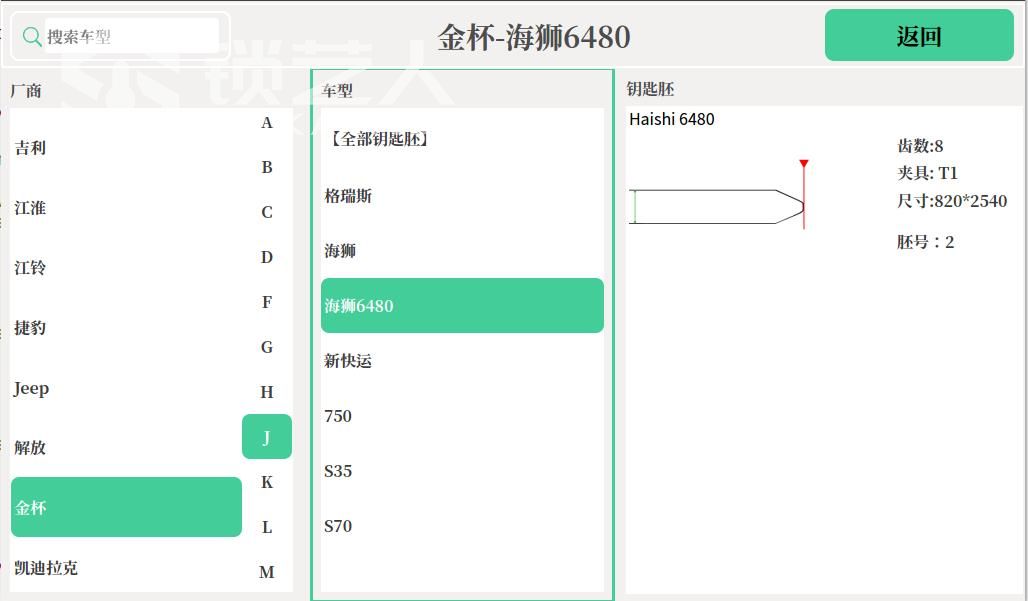Viewport: 1028px width, 601px height.
Task: Select car model S35
Action: [x=462, y=471]
